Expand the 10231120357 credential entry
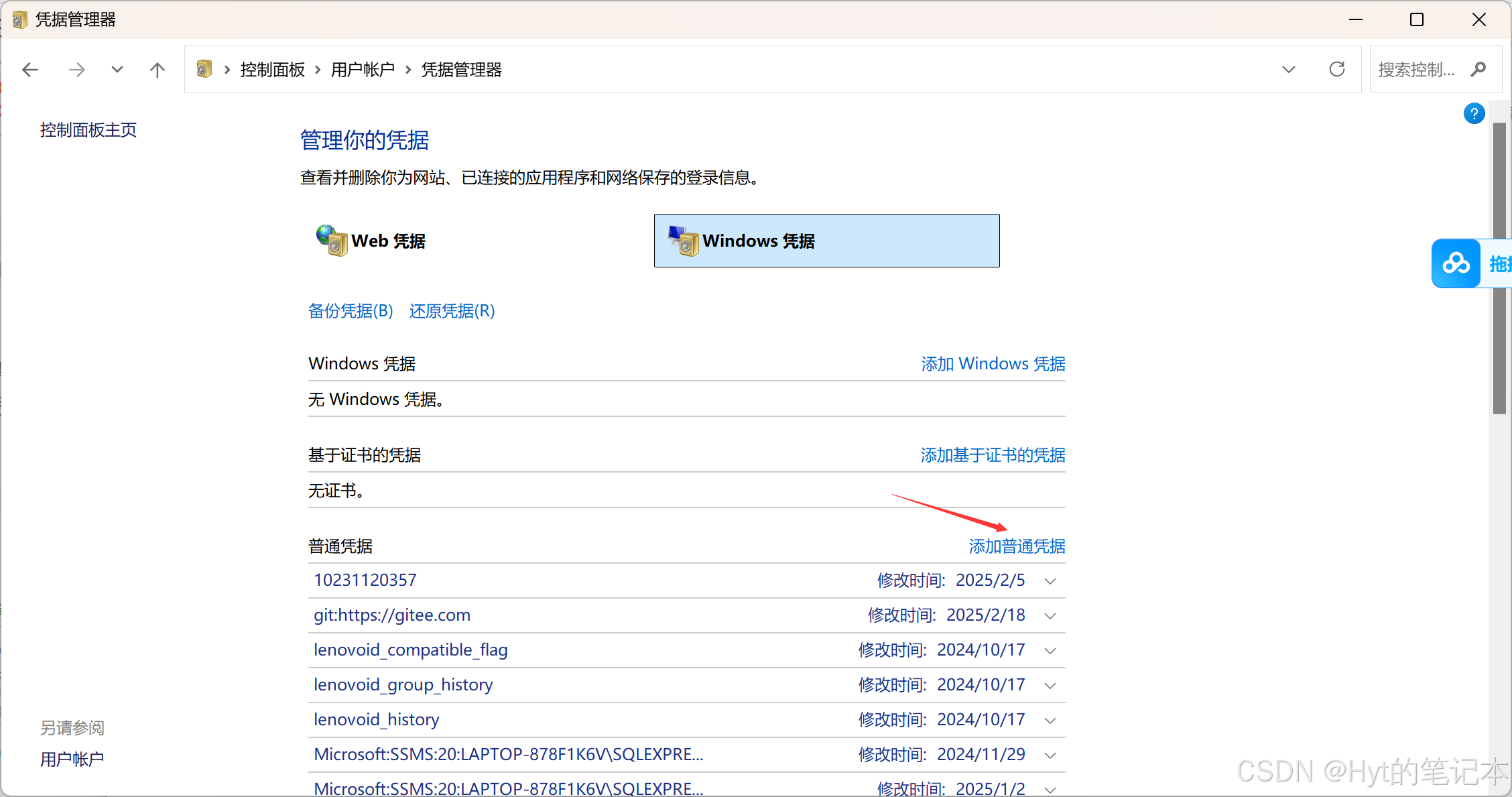This screenshot has height=797, width=1512. click(1050, 581)
